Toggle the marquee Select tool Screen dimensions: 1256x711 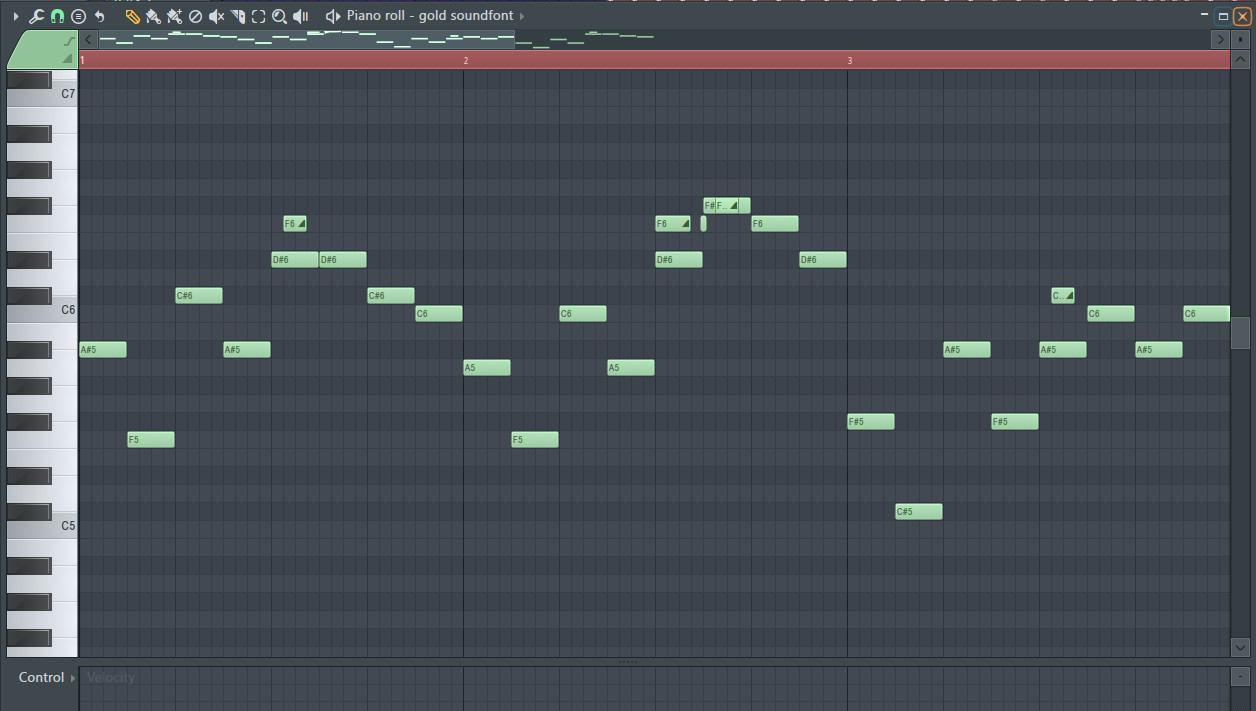click(x=258, y=16)
